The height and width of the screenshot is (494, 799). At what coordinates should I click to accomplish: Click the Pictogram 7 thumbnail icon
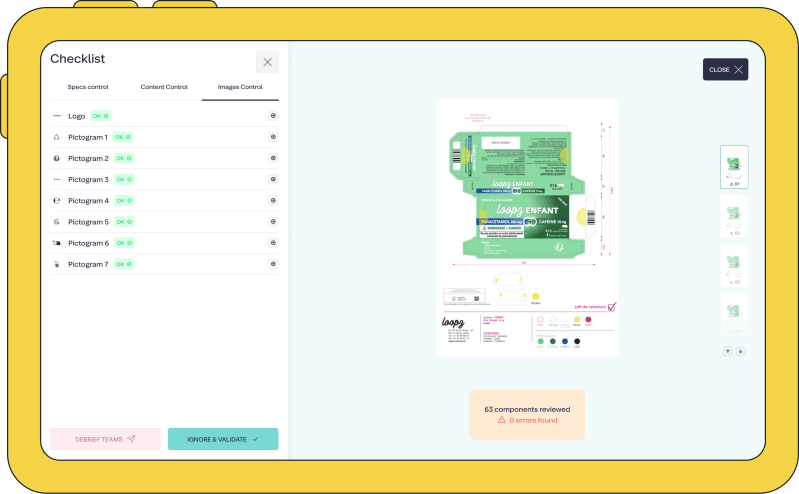tap(57, 264)
